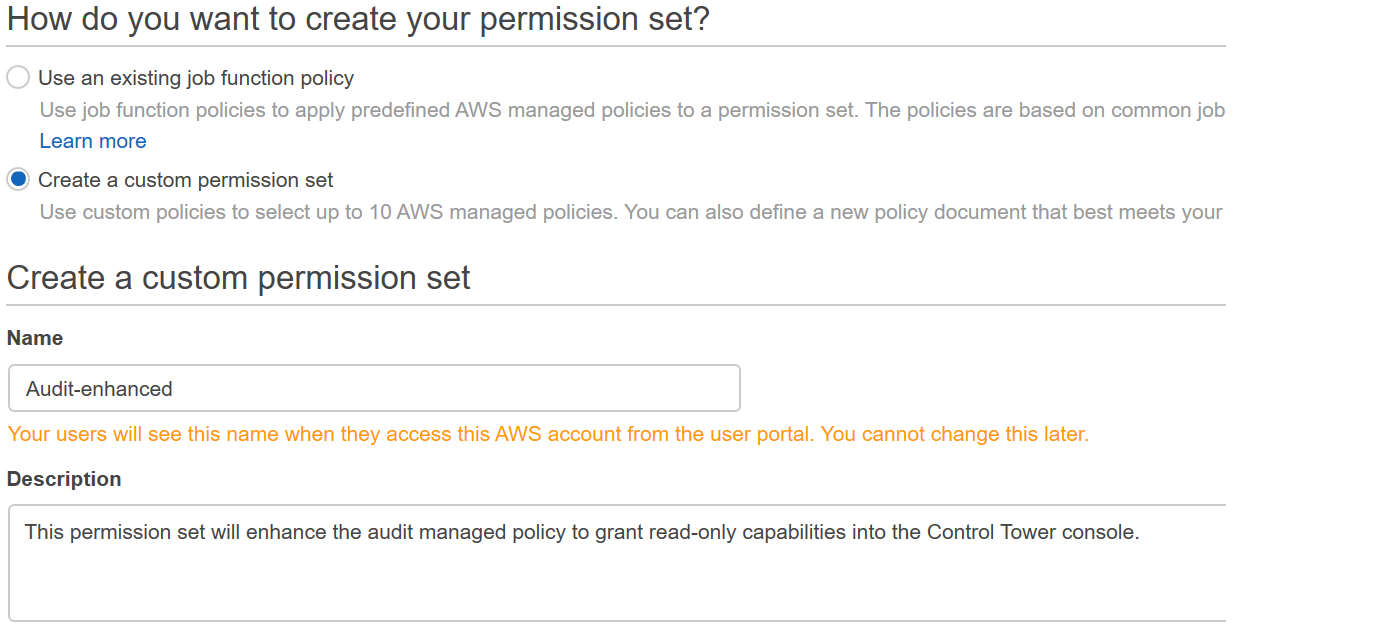1376x635 pixels.
Task: Open the 'Learn more' link
Action: pos(92,141)
